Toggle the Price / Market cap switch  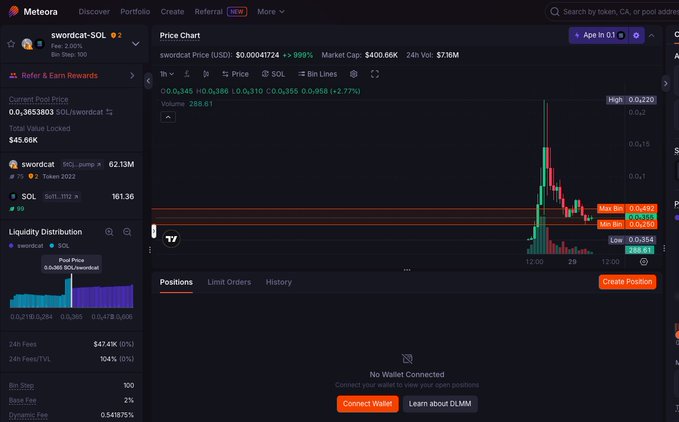point(235,74)
